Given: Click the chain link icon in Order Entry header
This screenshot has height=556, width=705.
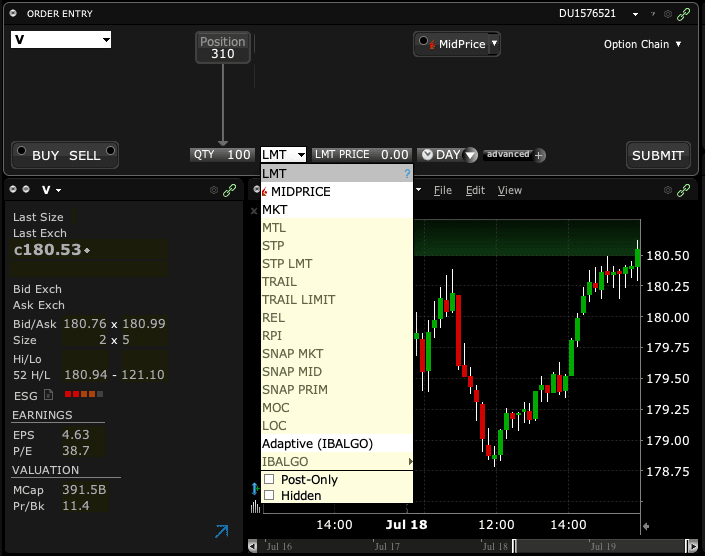Looking at the screenshot, I should coord(686,14).
